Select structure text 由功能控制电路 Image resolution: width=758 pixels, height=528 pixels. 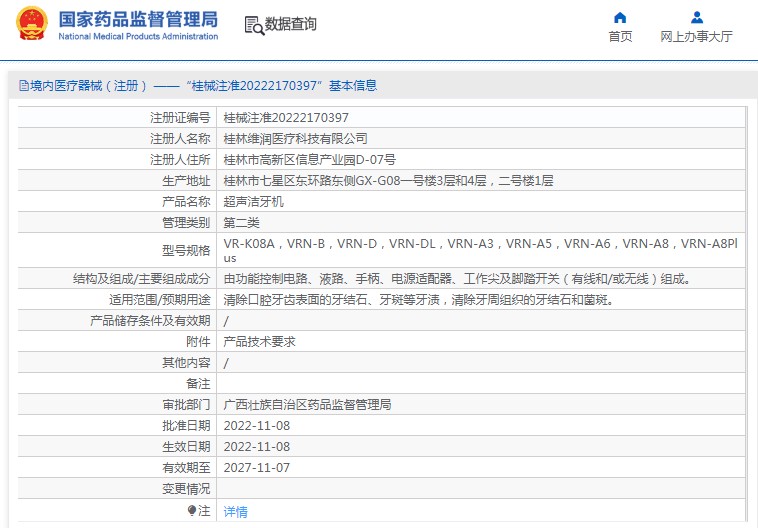(x=458, y=279)
